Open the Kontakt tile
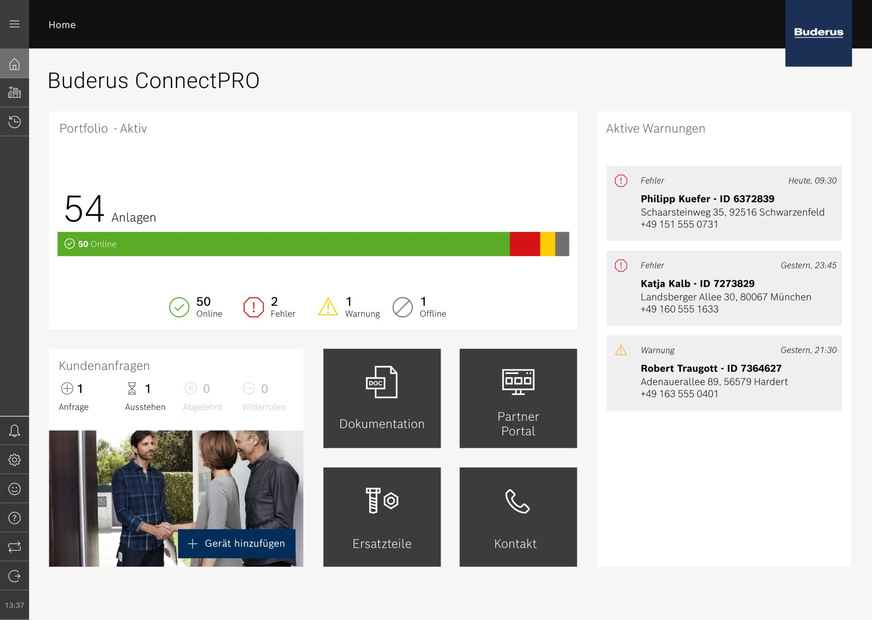Image resolution: width=872 pixels, height=620 pixels. (x=518, y=517)
